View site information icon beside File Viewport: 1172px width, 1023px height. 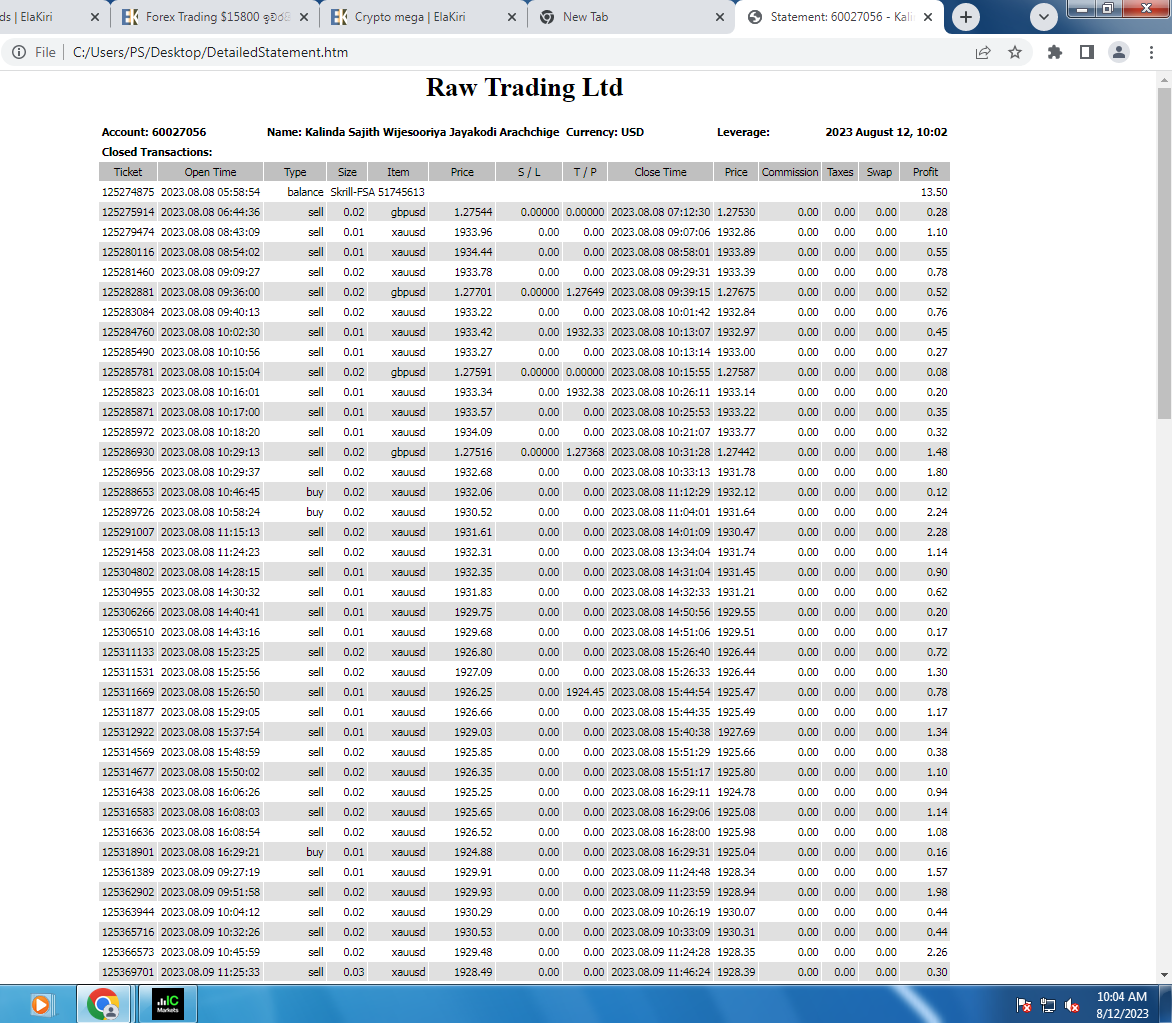[x=19, y=52]
